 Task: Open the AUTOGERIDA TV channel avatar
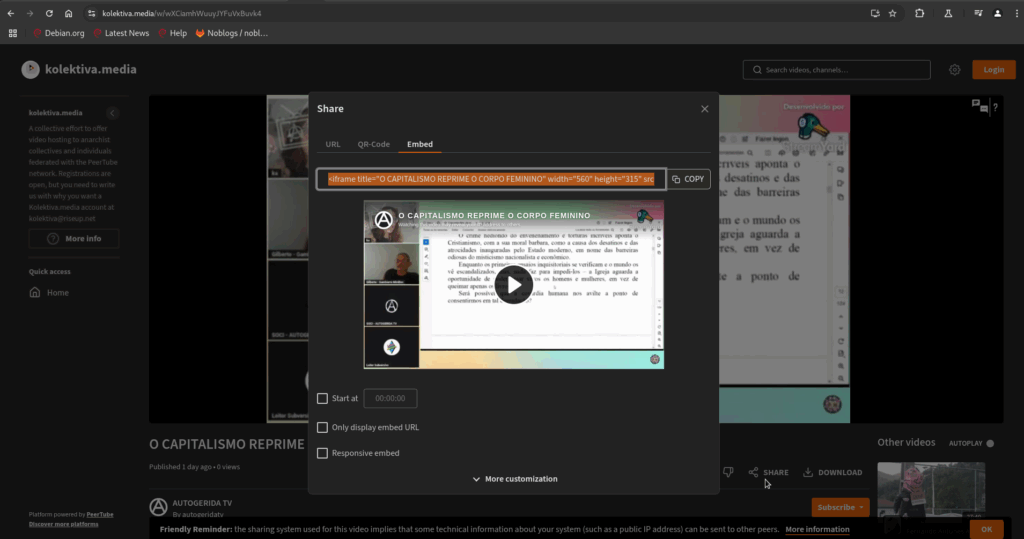[x=158, y=507]
